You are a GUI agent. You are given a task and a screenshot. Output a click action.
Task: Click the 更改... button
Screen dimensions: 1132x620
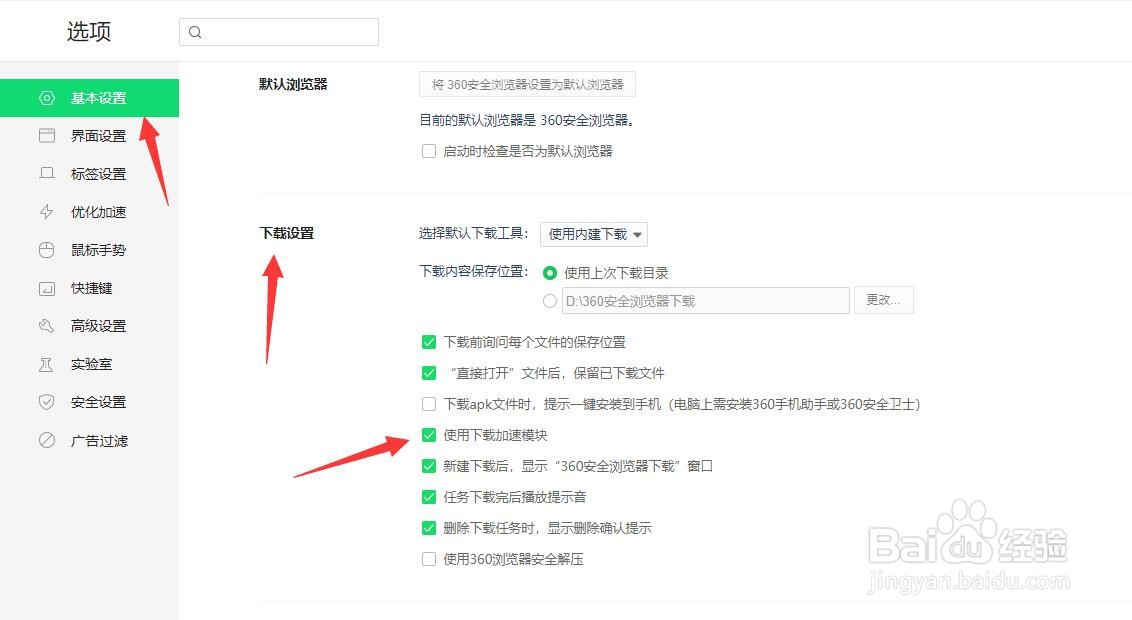[884, 300]
